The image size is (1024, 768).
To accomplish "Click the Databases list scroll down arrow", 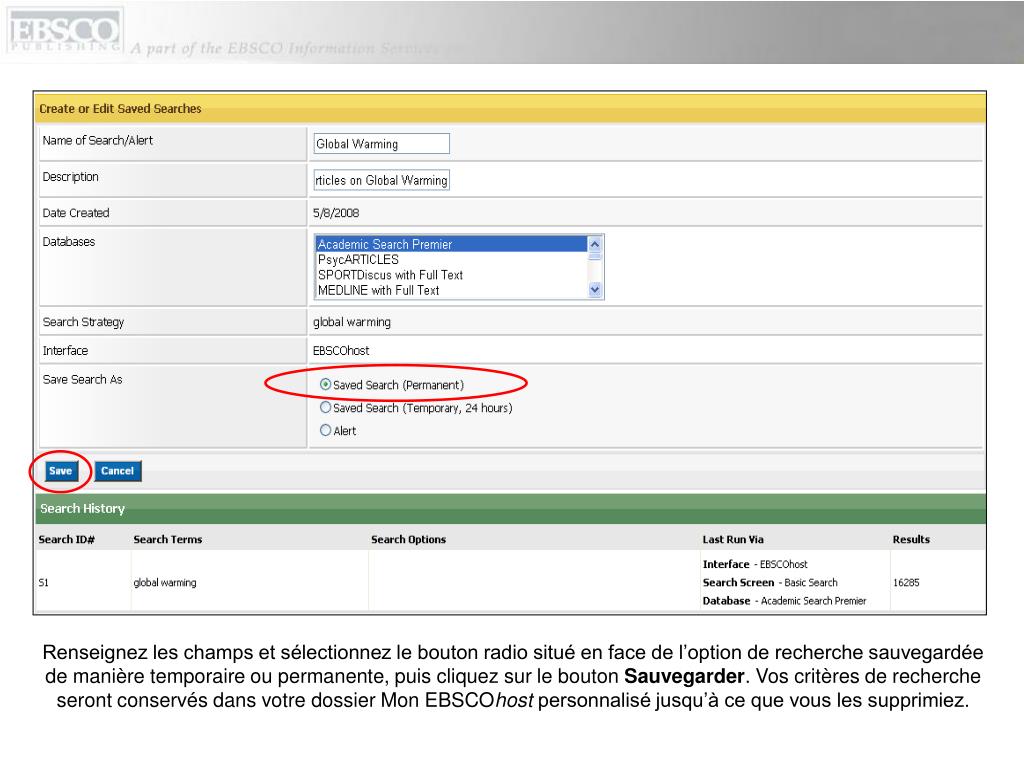I will pyautogui.click(x=595, y=289).
